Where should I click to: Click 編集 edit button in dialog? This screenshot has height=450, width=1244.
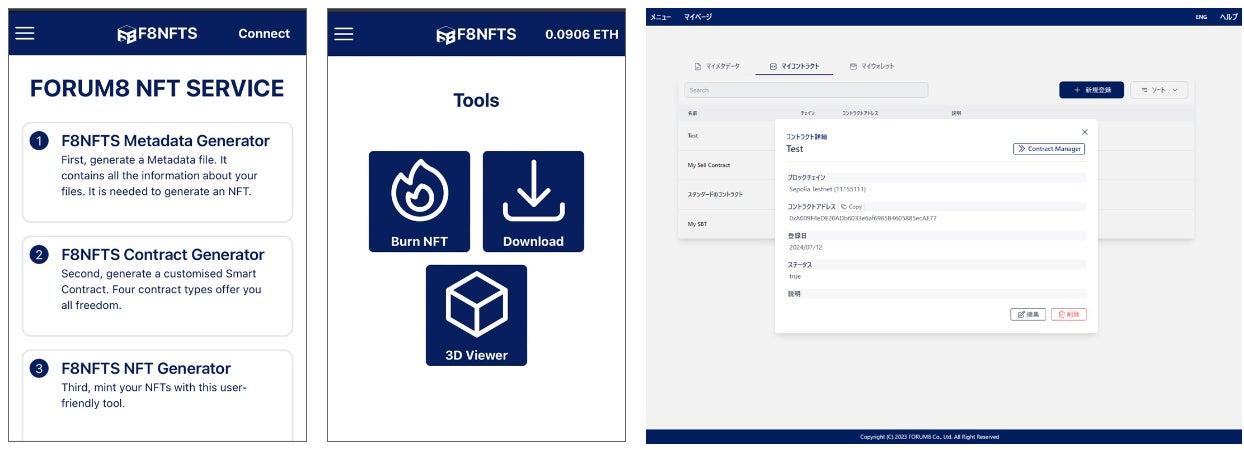pos(1028,314)
